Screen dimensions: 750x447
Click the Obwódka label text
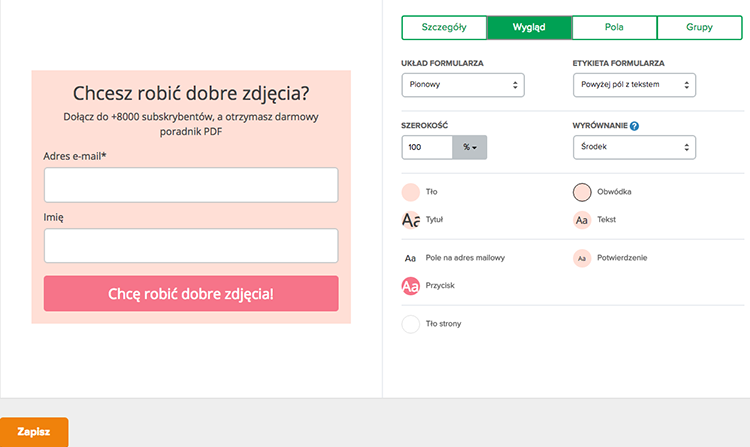pyautogui.click(x=614, y=192)
